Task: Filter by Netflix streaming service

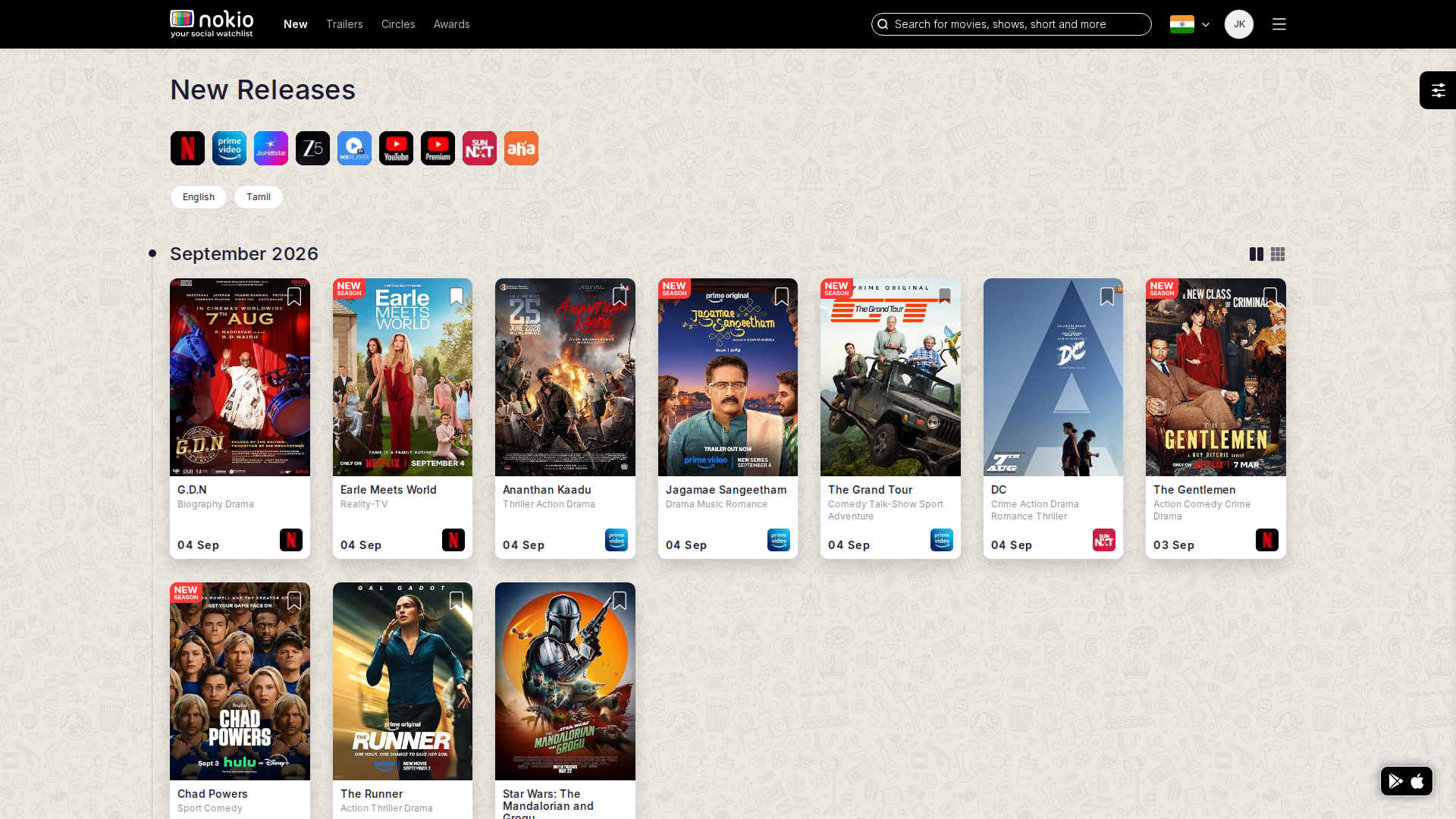Action: 187,149
